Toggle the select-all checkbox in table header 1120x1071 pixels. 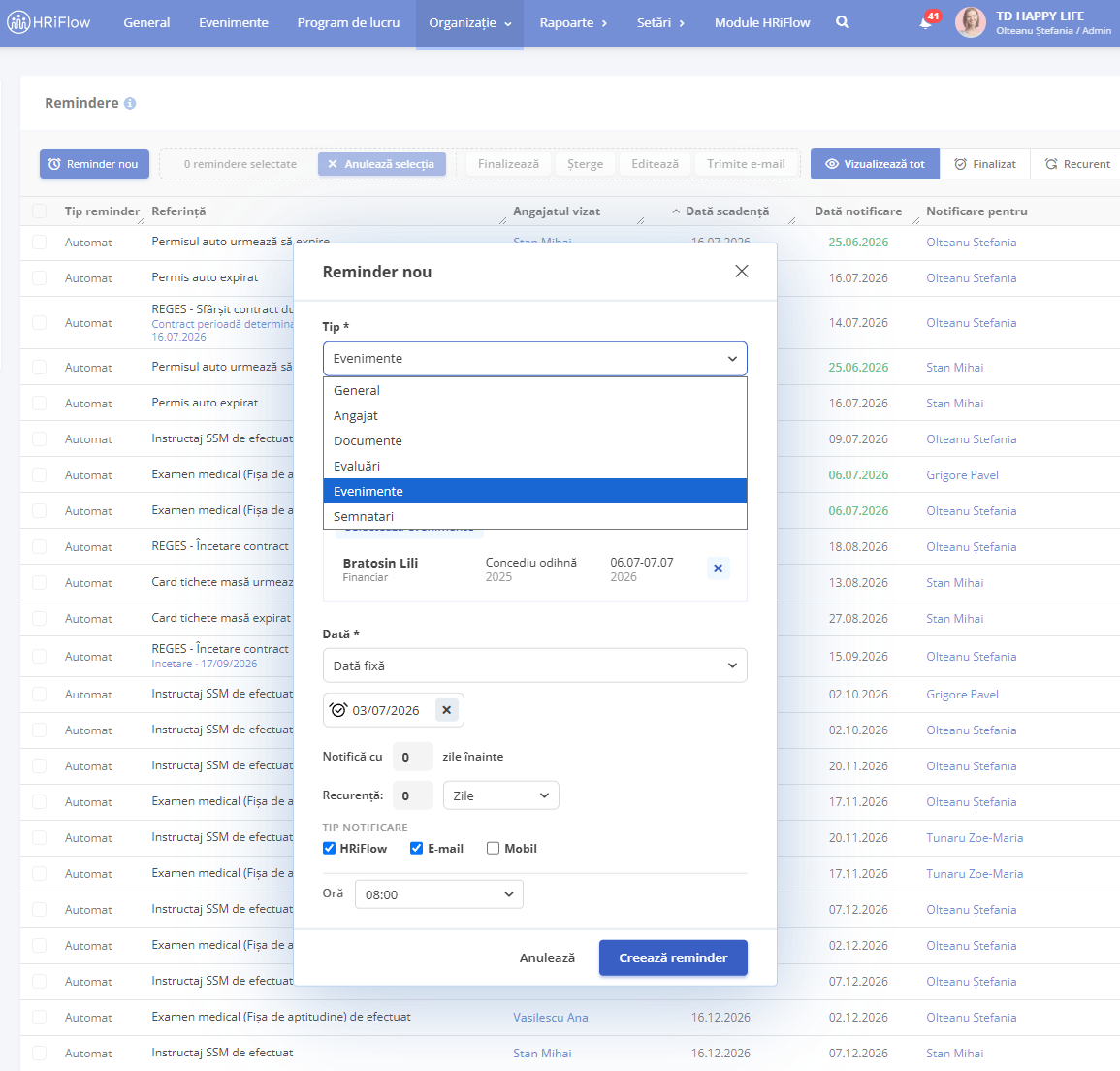pos(40,211)
